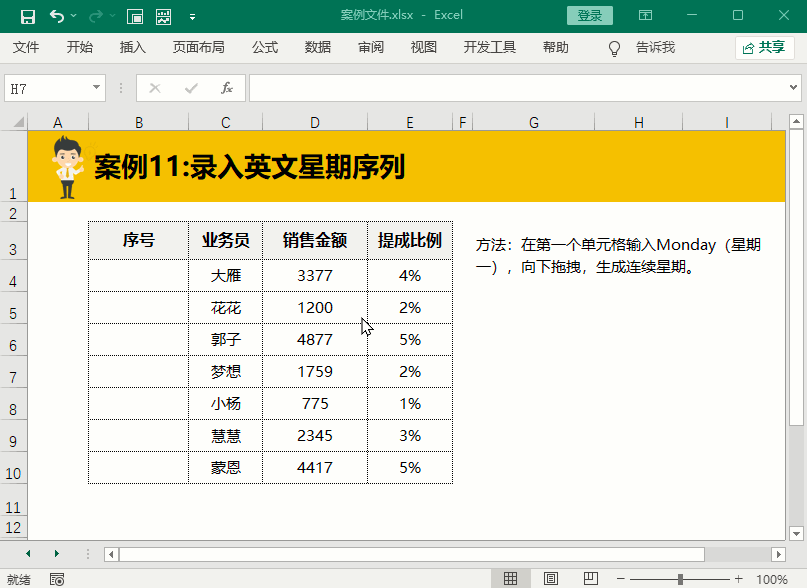The width and height of the screenshot is (807, 588).
Task: Click the 共享 share button
Action: [x=764, y=47]
